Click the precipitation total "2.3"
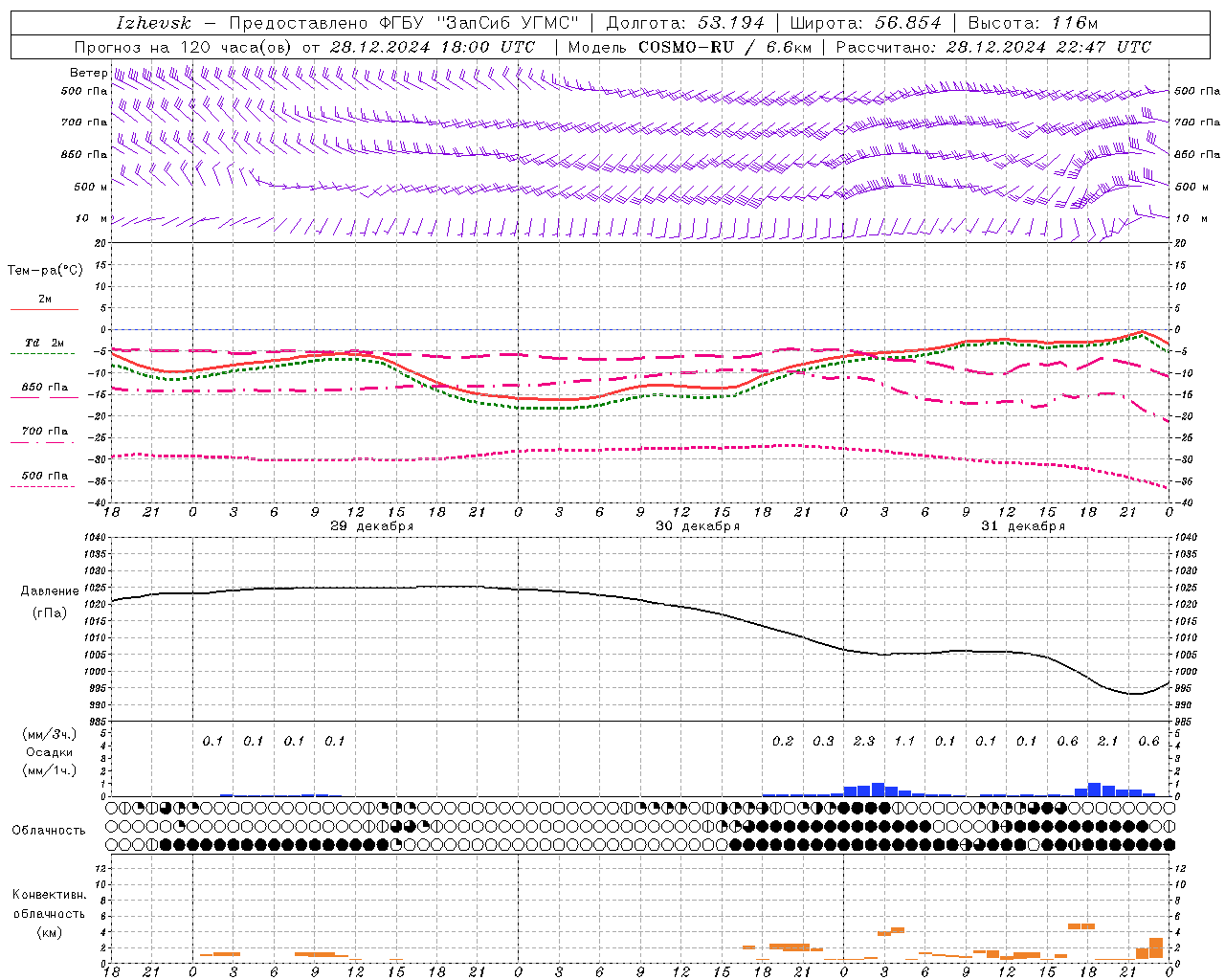 pos(863,741)
